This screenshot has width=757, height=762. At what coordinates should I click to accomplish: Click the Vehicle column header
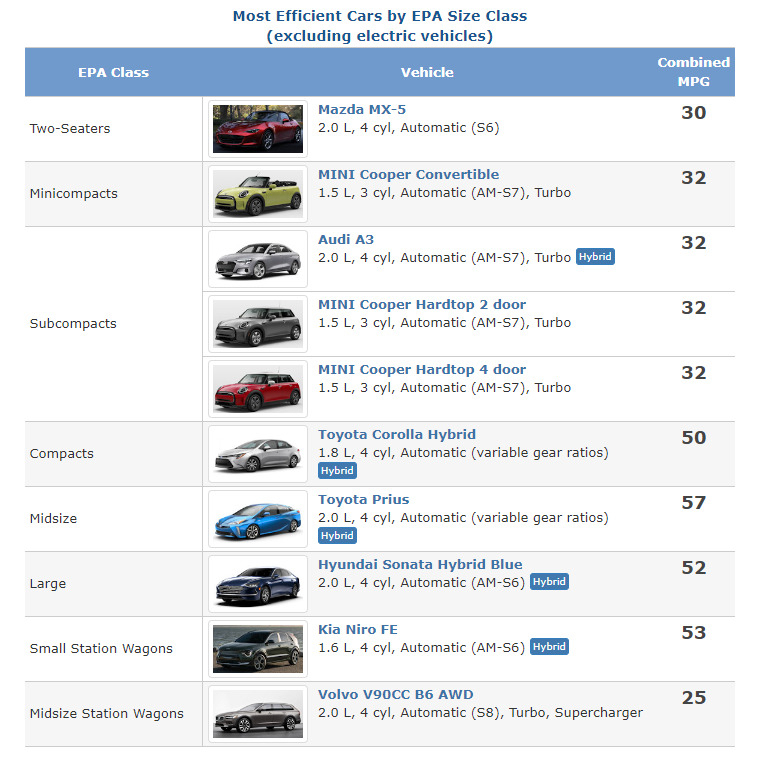(427, 72)
